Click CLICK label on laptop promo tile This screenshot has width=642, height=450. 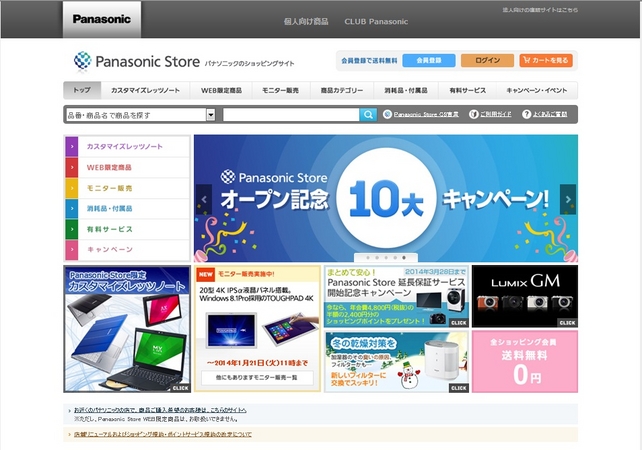[180, 388]
